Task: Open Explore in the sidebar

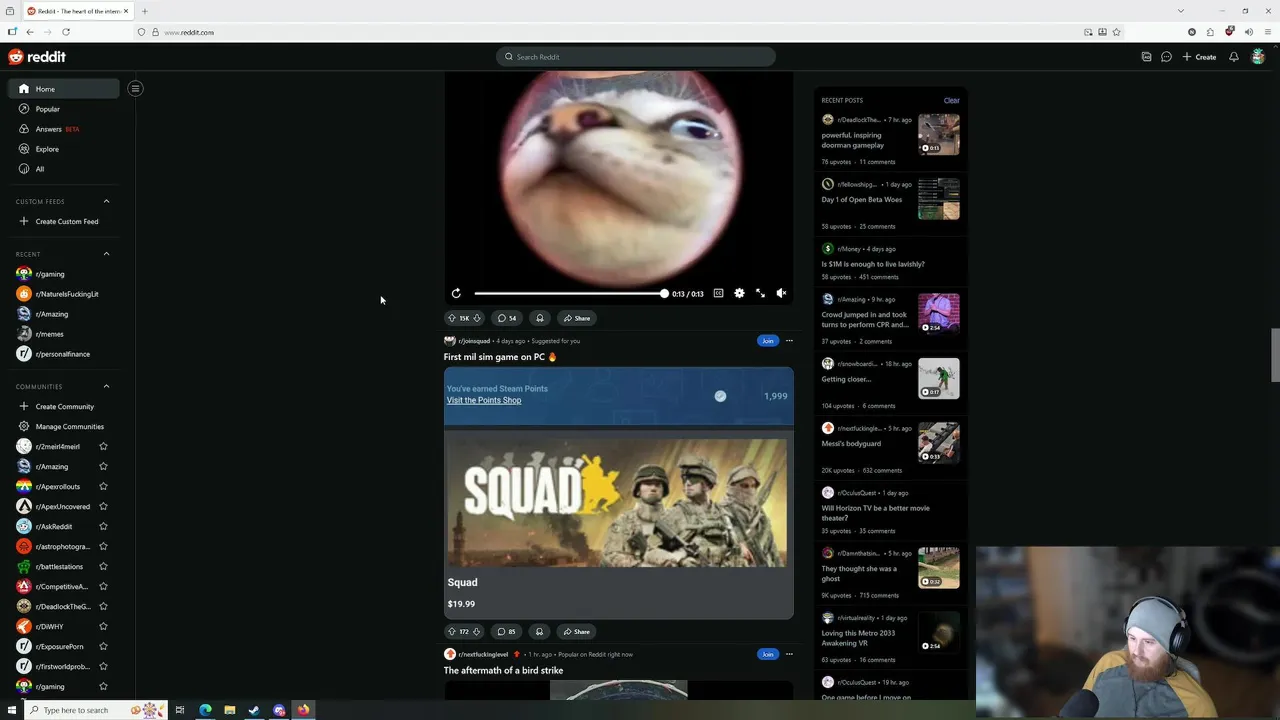Action: pyautogui.click(x=64, y=149)
